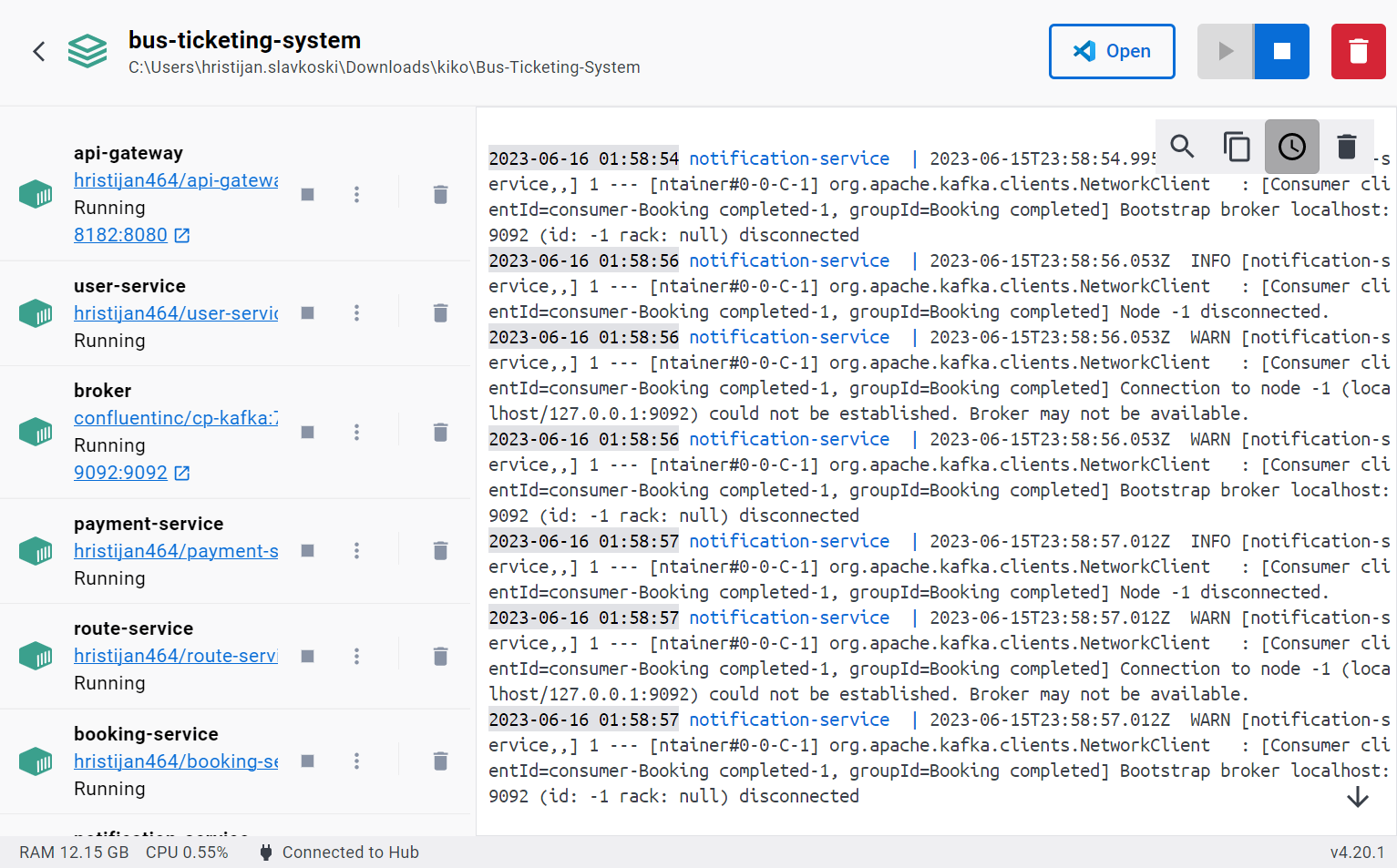Screen dimensions: 1397x868
Task: Open payment-service three-dot menu
Action: (356, 550)
